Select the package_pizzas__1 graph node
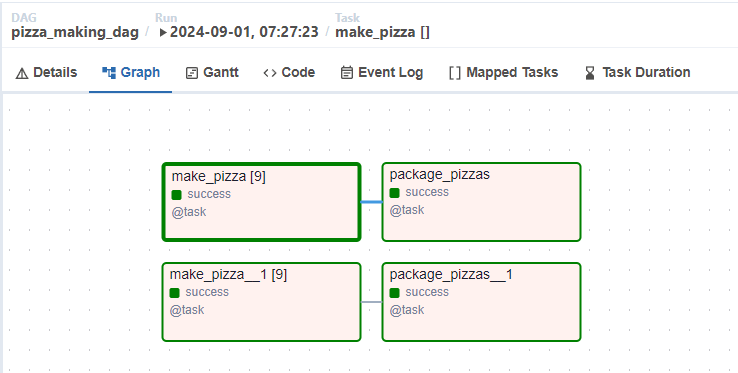Screen dimensions: 738x373 point(481,302)
